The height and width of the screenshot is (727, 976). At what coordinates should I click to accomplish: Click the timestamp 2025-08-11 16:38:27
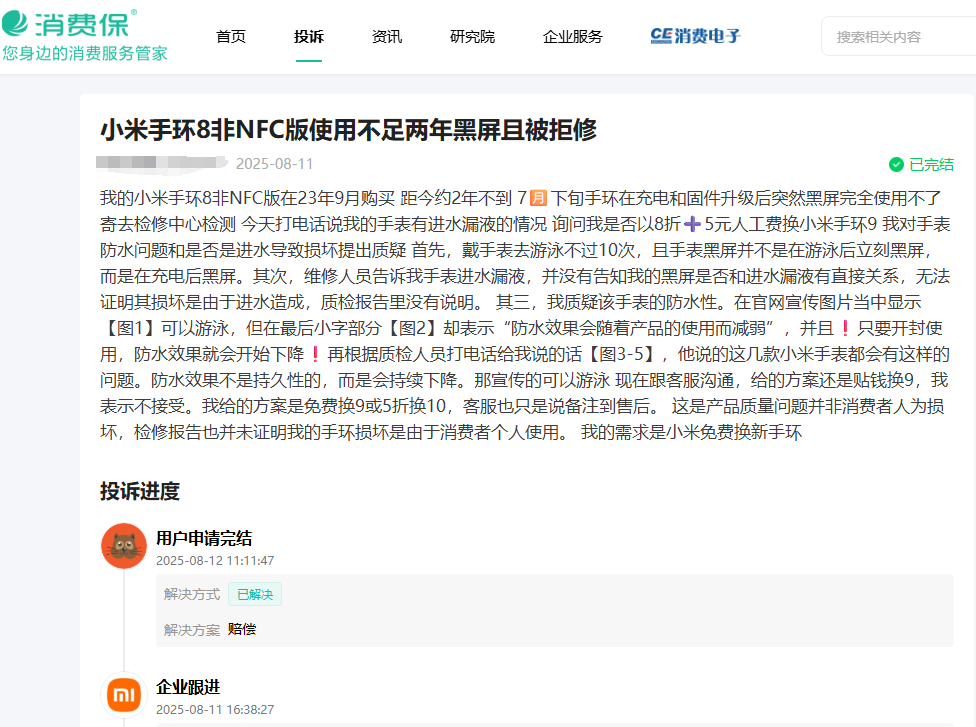click(215, 710)
